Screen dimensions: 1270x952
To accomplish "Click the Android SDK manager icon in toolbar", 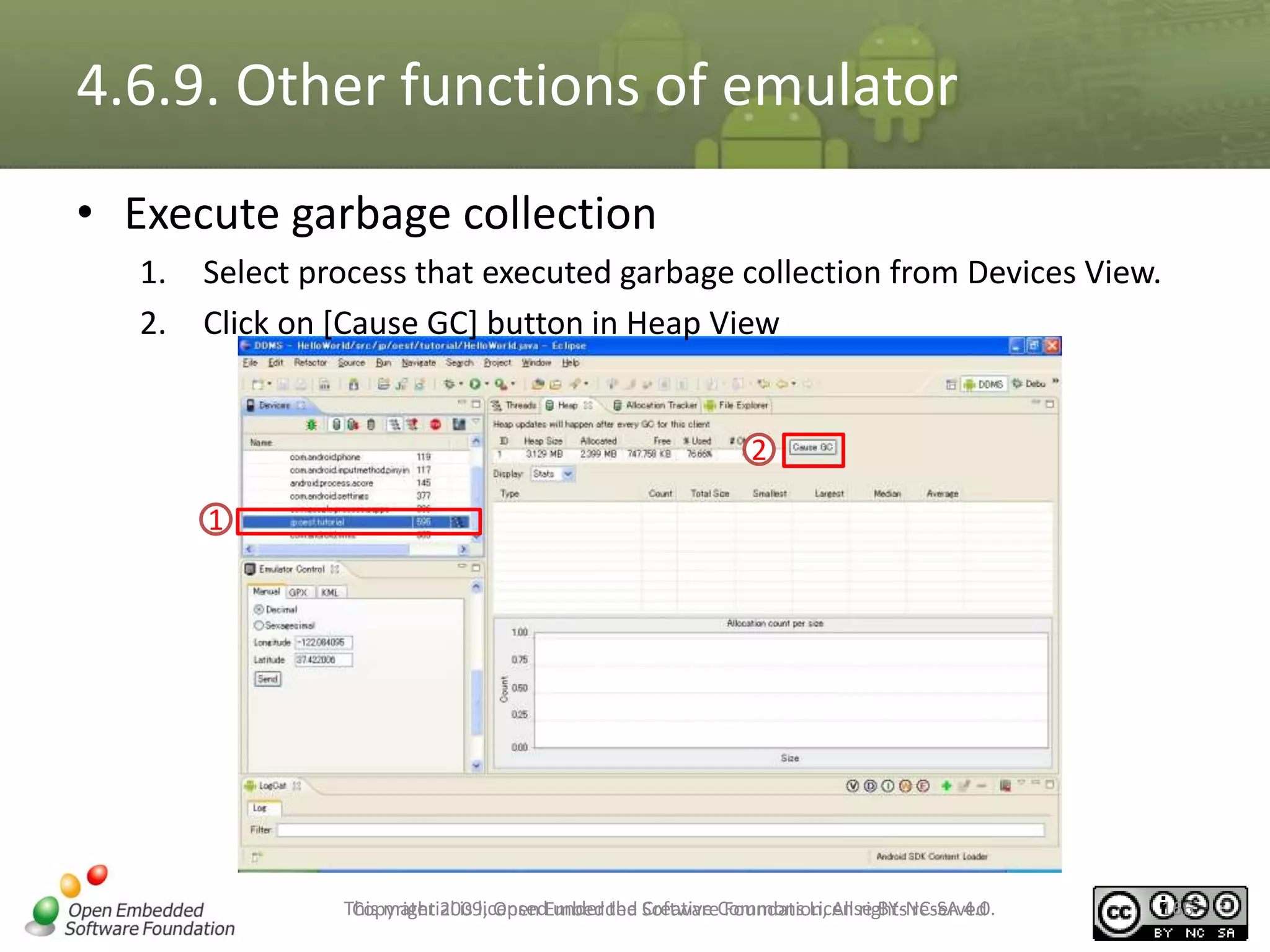I will [x=353, y=384].
